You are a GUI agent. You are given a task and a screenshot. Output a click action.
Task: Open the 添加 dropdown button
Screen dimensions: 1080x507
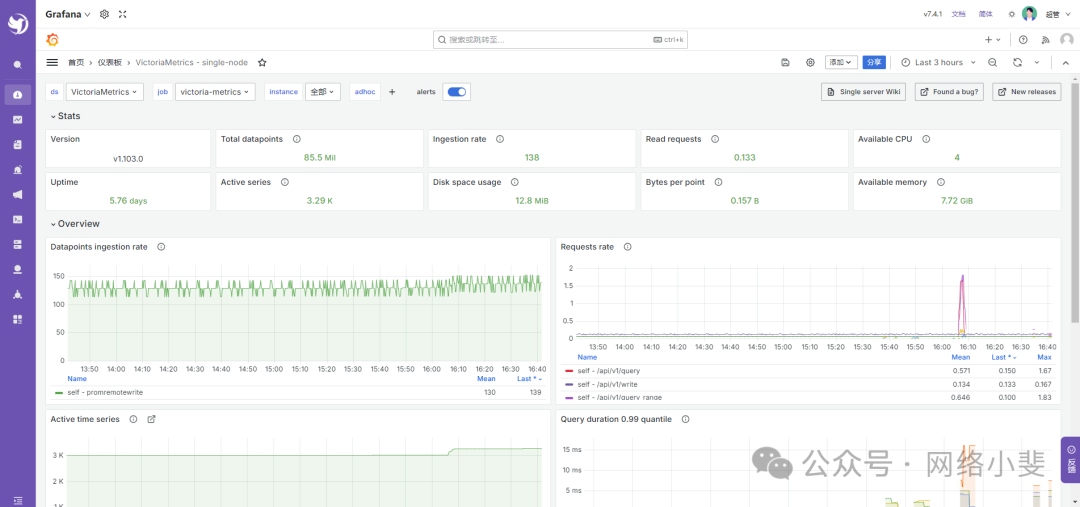click(x=841, y=62)
